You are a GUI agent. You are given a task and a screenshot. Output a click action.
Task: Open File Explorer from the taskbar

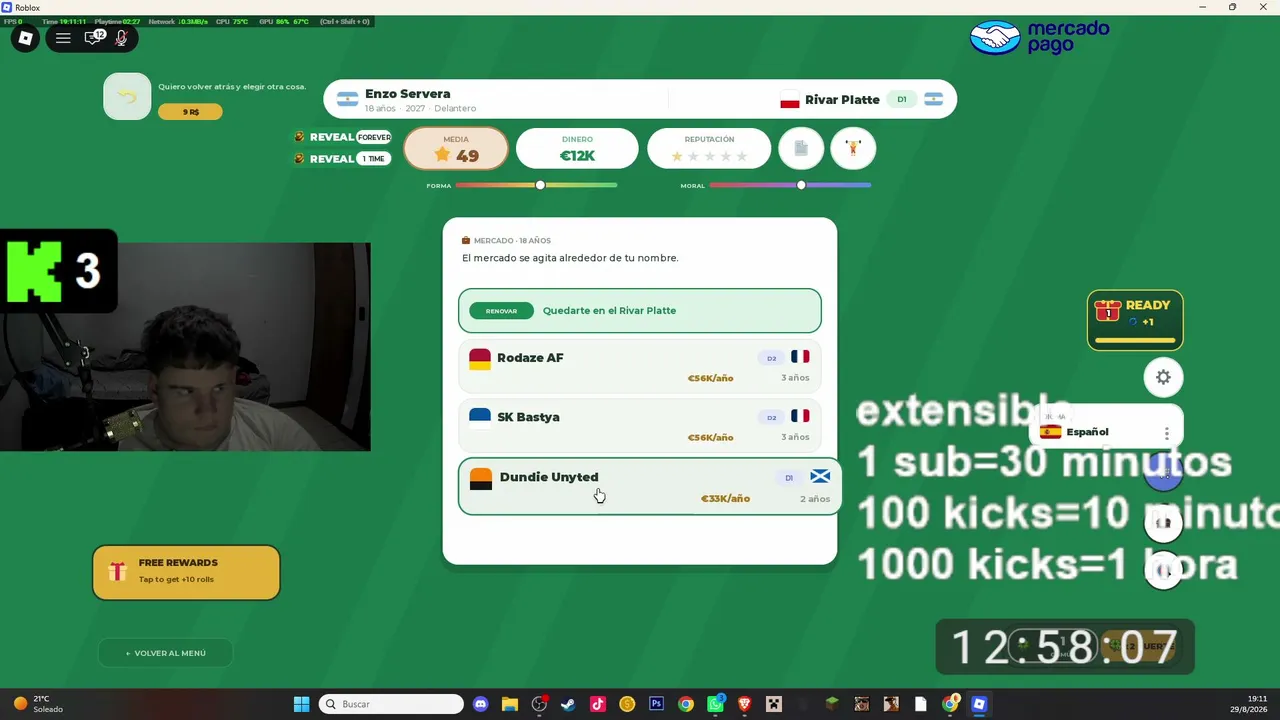tap(510, 704)
